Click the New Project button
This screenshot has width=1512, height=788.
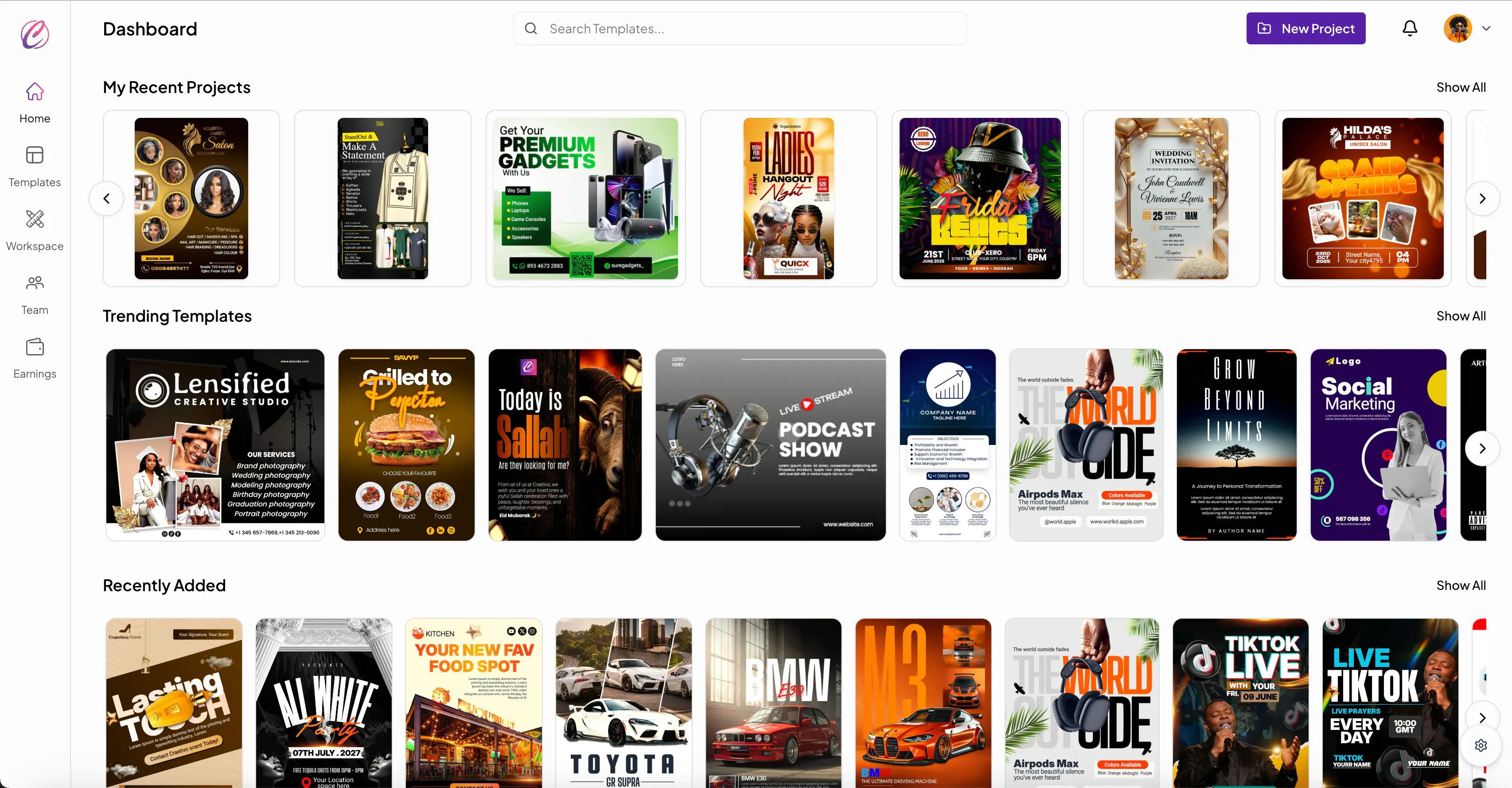(1305, 28)
